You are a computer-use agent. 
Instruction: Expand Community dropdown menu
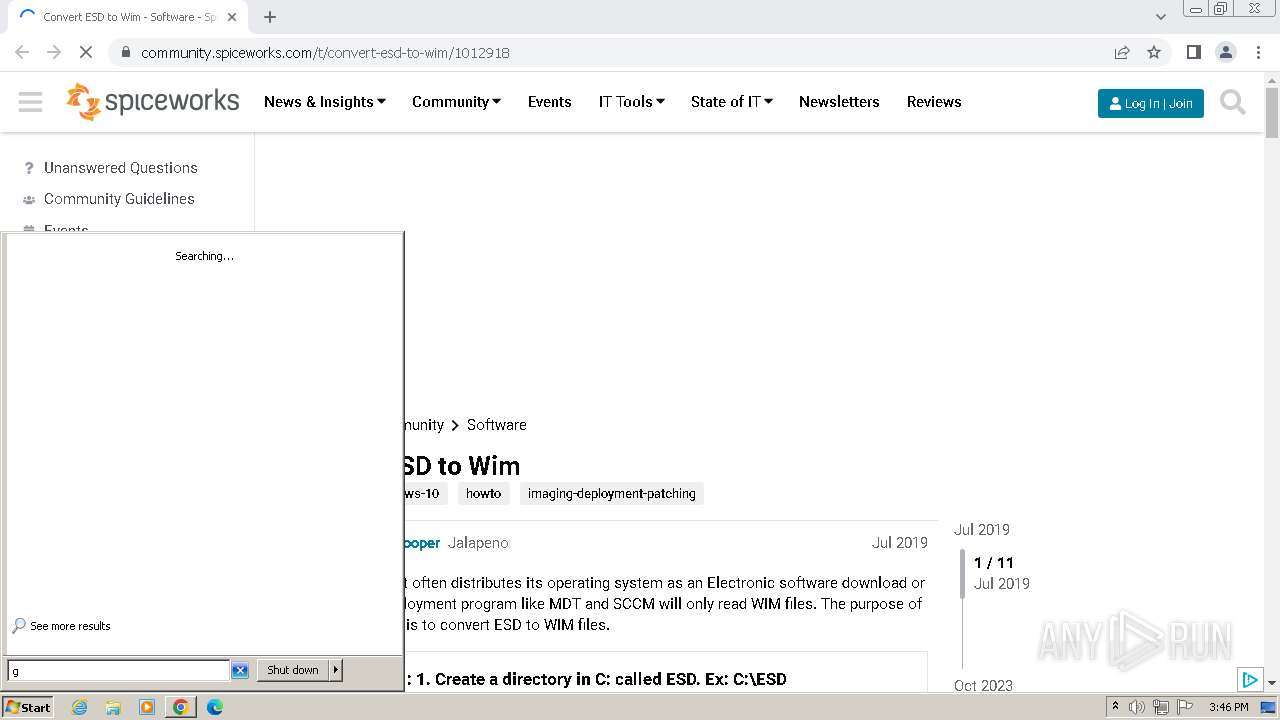(x=456, y=102)
